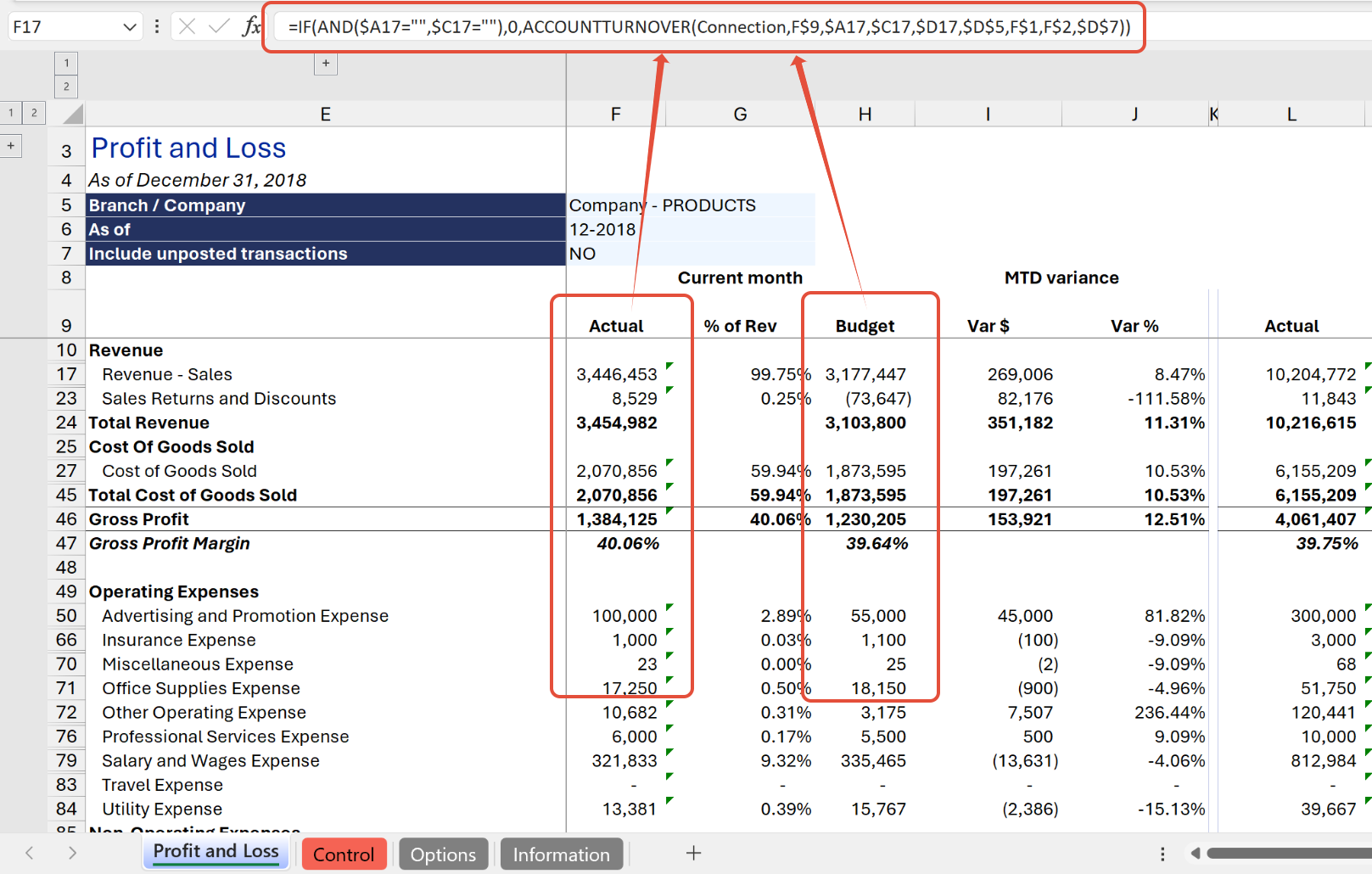Select 'As of December 31, 2018' cell
This screenshot has height=874, width=1372.
click(x=326, y=181)
